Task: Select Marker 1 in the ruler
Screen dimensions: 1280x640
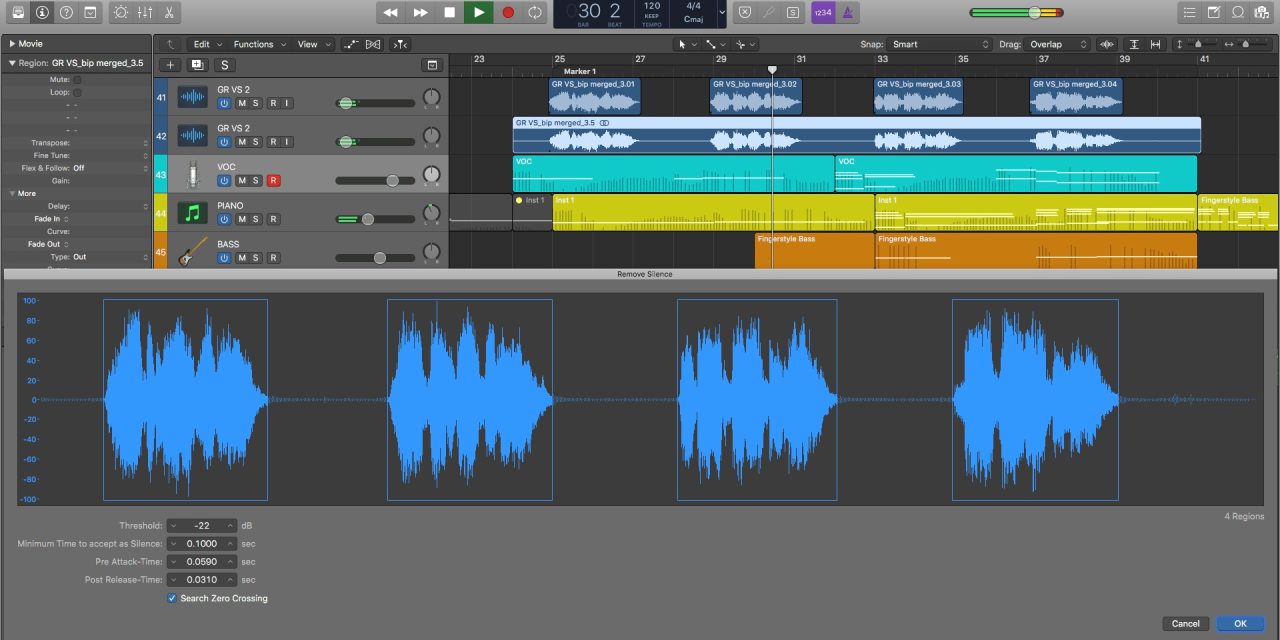Action: pos(579,71)
